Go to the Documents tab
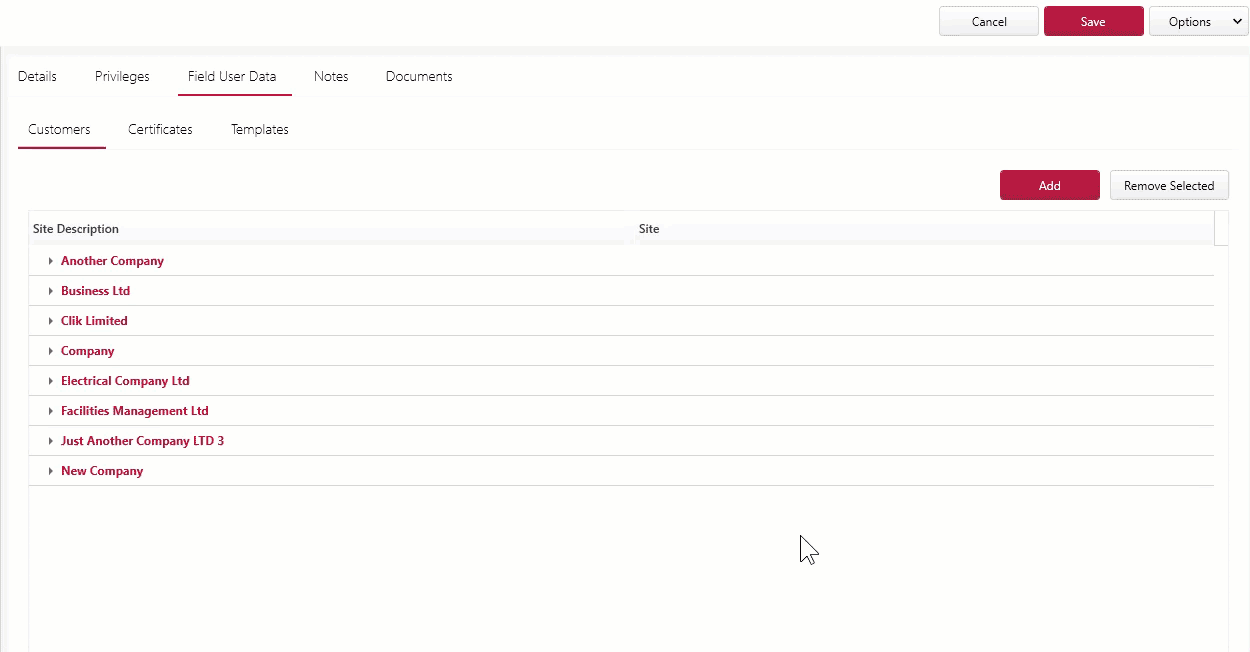 [419, 76]
